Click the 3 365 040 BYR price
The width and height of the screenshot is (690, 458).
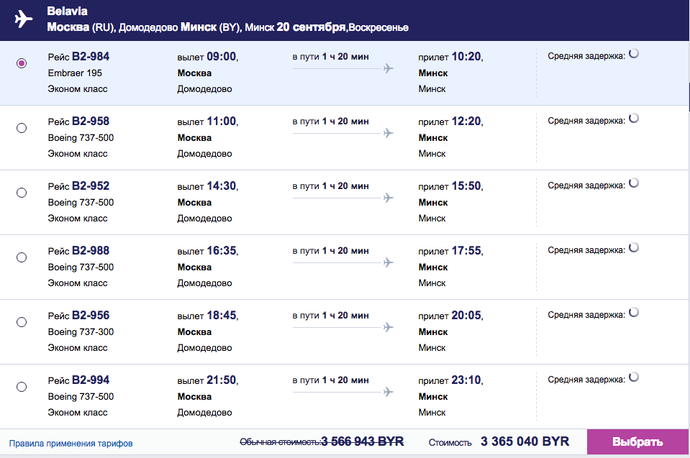[x=525, y=441]
